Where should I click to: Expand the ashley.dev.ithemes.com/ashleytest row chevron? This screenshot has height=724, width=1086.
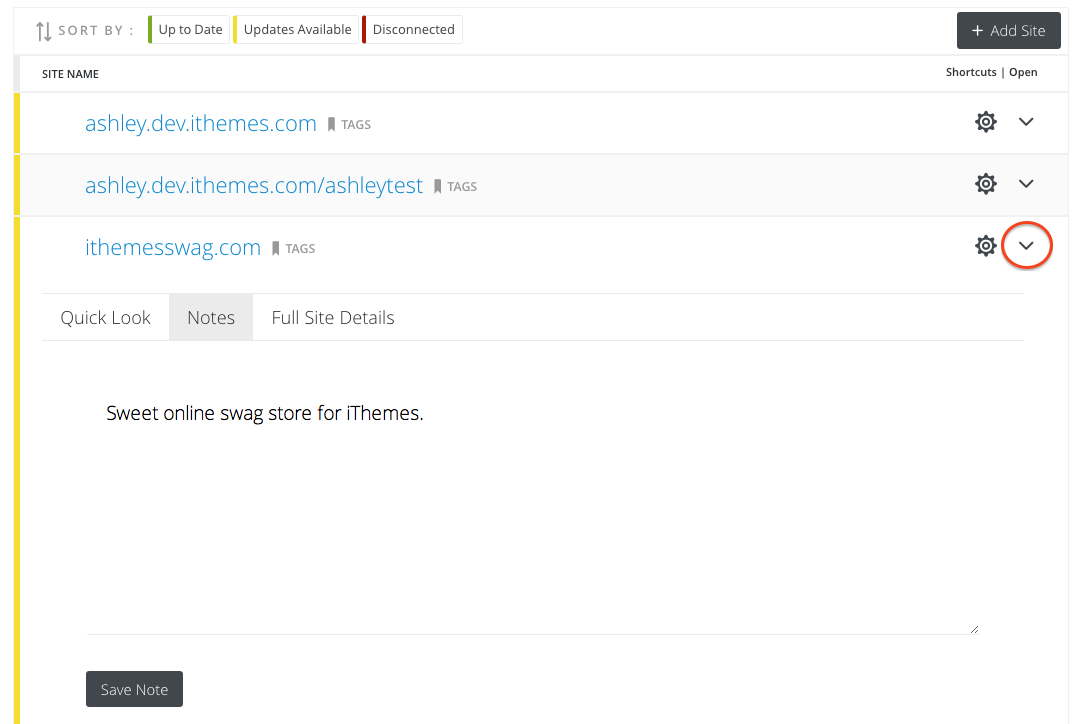[x=1026, y=184]
